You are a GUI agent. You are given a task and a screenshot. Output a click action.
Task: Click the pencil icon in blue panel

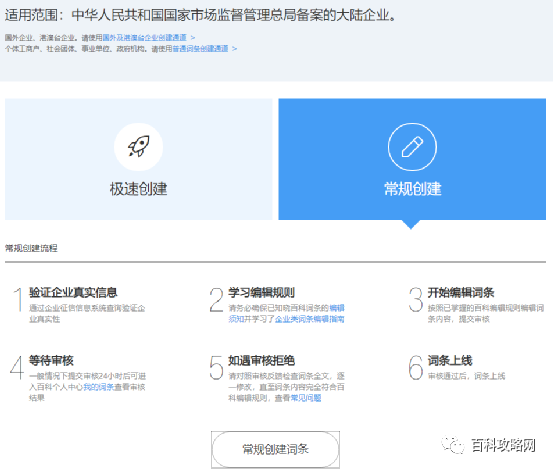click(412, 147)
